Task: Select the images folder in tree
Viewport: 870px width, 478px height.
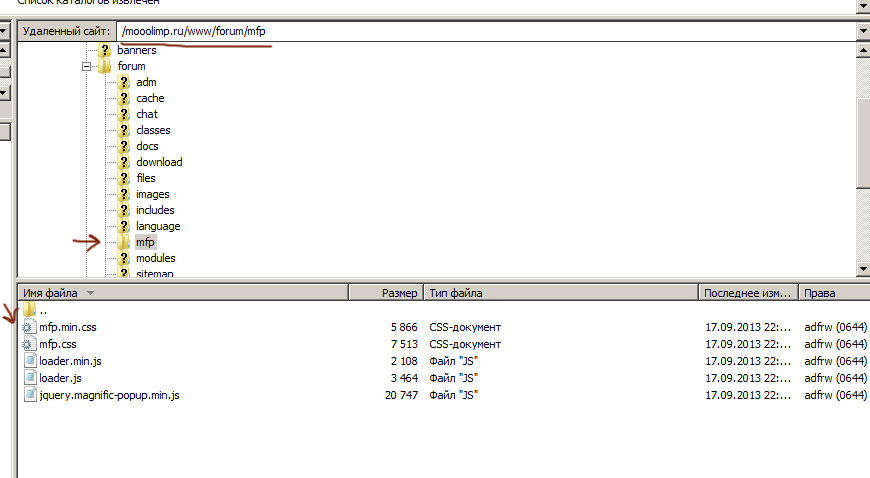Action: click(x=153, y=194)
